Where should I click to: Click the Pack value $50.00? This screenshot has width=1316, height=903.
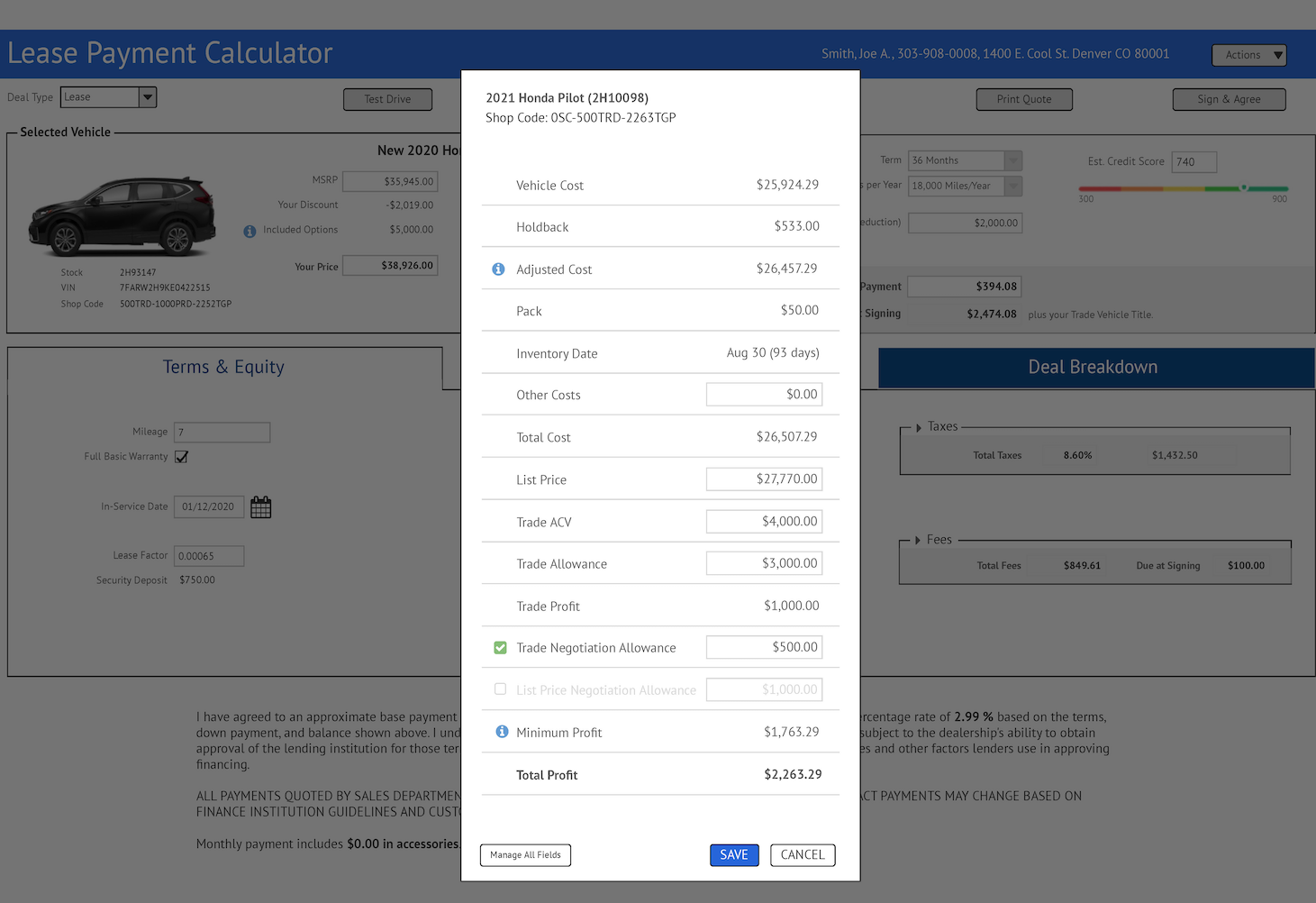(x=800, y=311)
